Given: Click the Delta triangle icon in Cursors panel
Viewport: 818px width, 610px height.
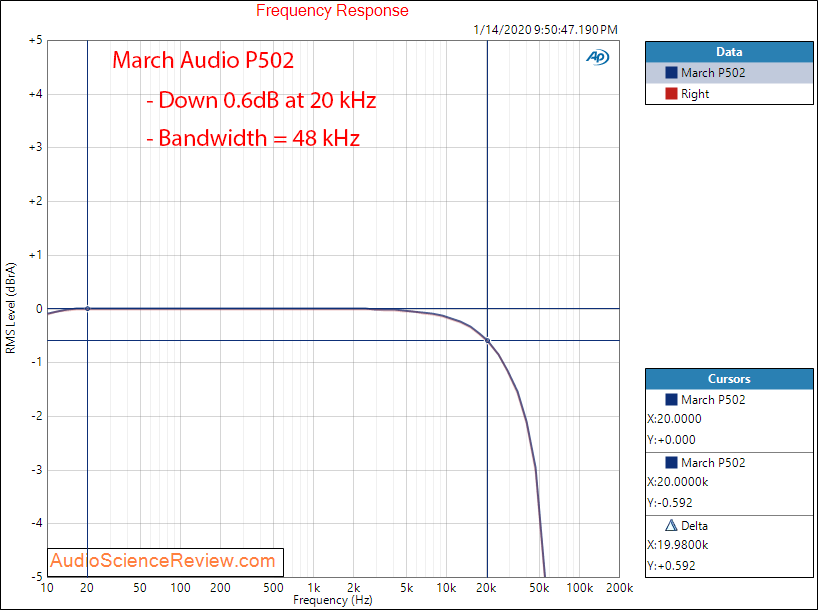Looking at the screenshot, I should pos(671,525).
